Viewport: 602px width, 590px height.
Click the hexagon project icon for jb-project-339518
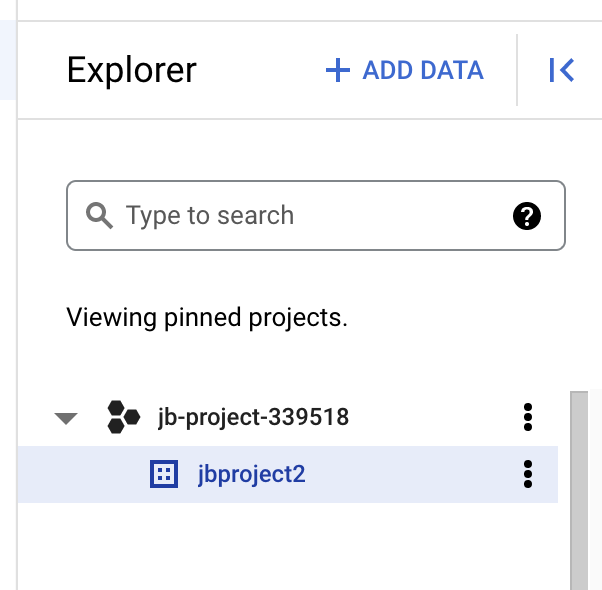(x=123, y=418)
